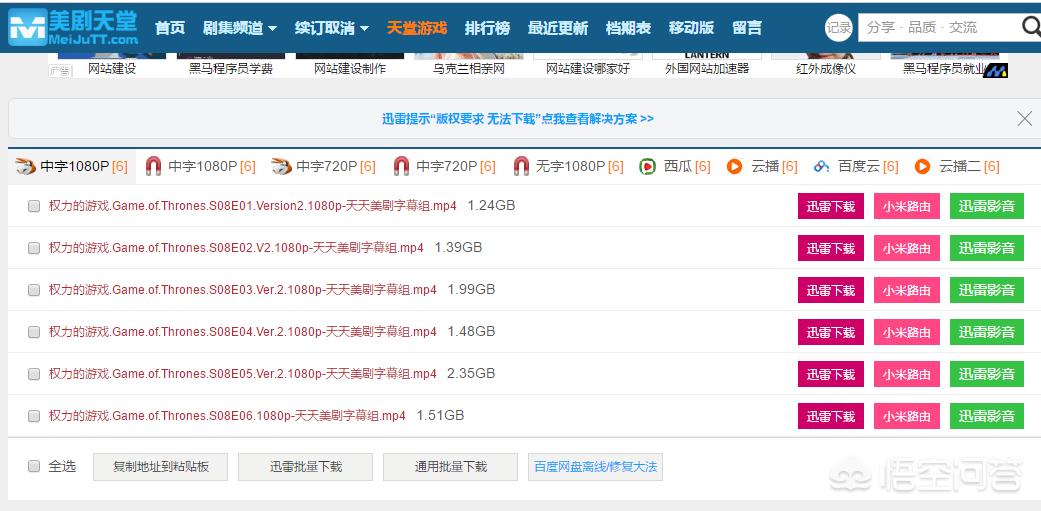Open the 百度网盘离线/修复大法 link
Image resolution: width=1041 pixels, height=511 pixels.
click(596, 467)
